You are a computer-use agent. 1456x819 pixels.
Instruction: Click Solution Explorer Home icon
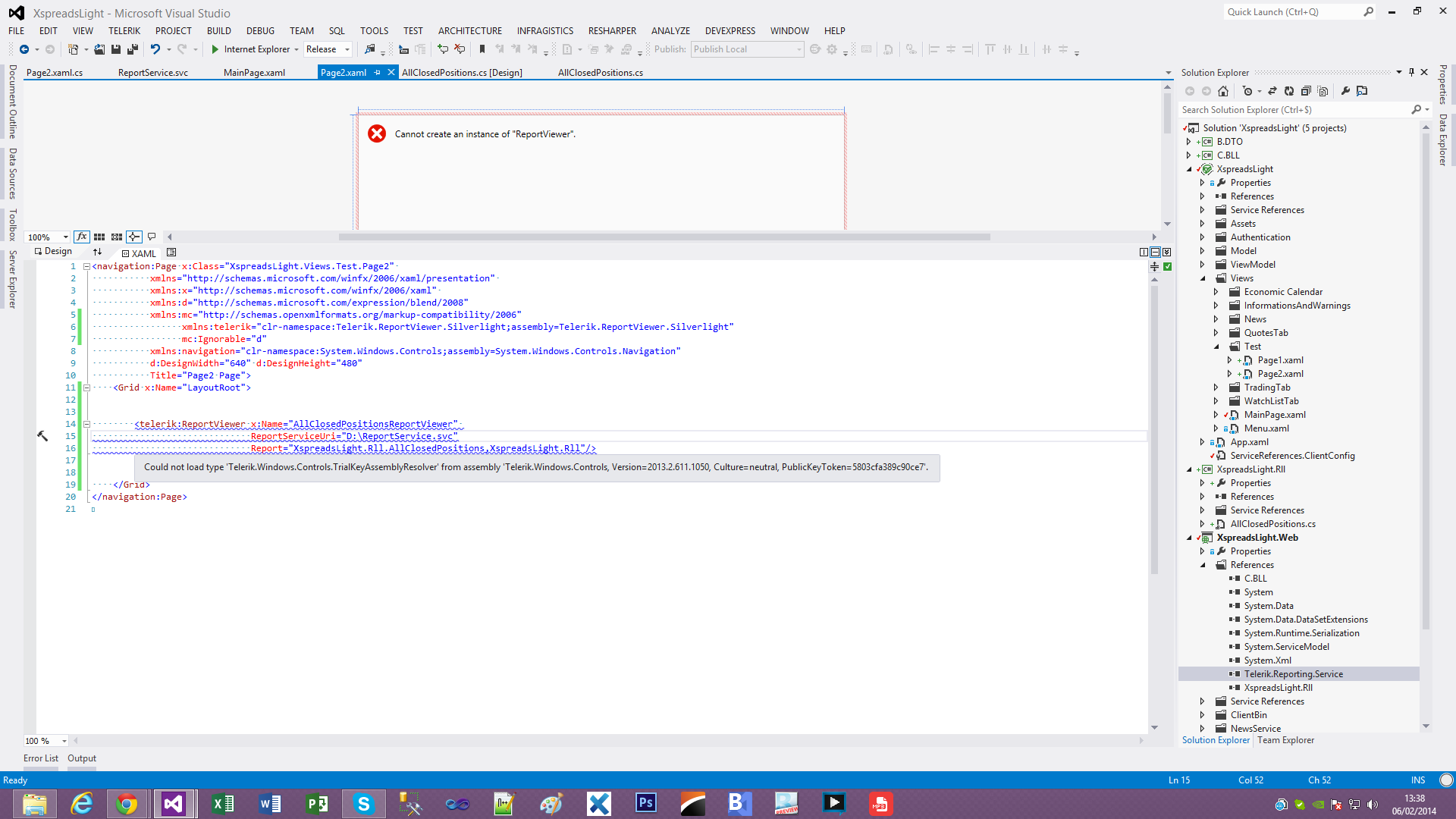[1223, 91]
